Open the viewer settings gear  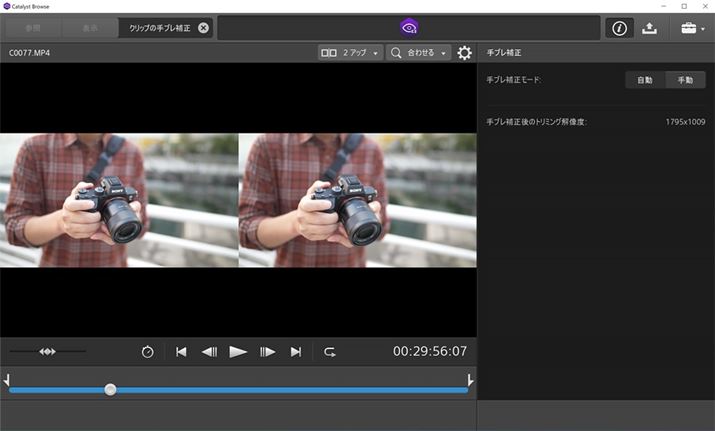click(465, 53)
